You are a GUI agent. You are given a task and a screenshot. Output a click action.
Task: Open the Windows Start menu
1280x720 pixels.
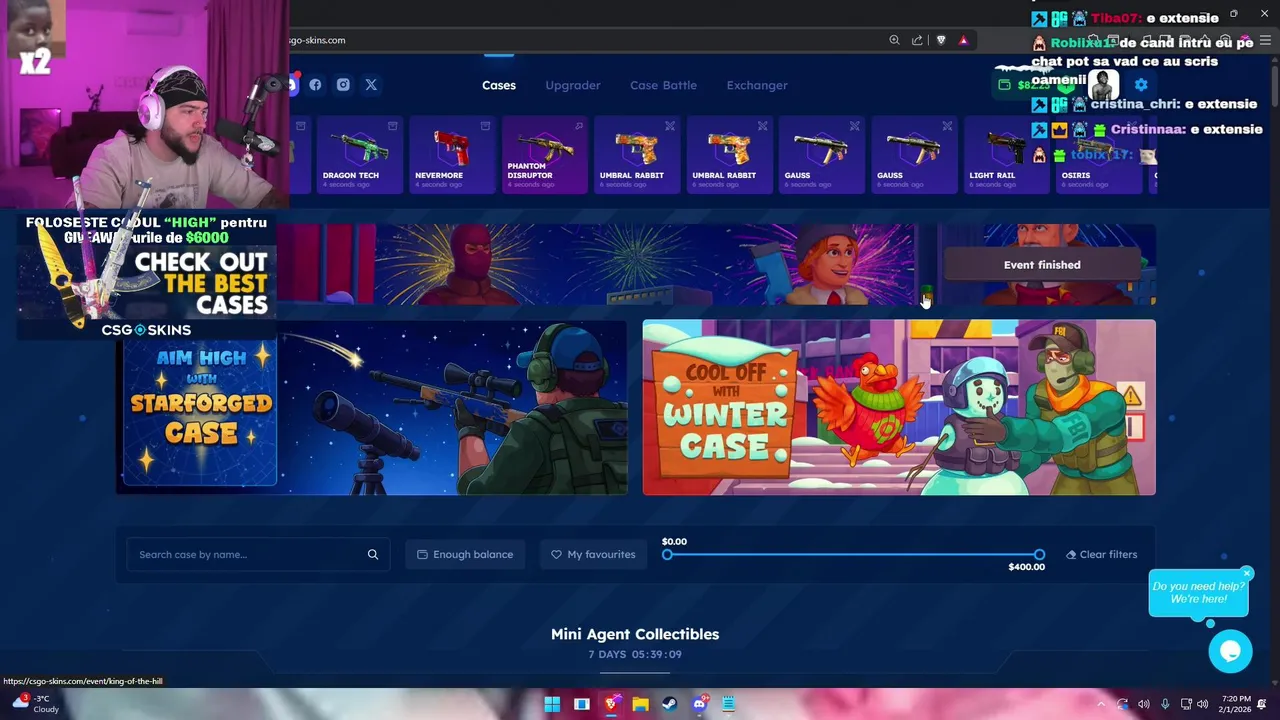552,704
